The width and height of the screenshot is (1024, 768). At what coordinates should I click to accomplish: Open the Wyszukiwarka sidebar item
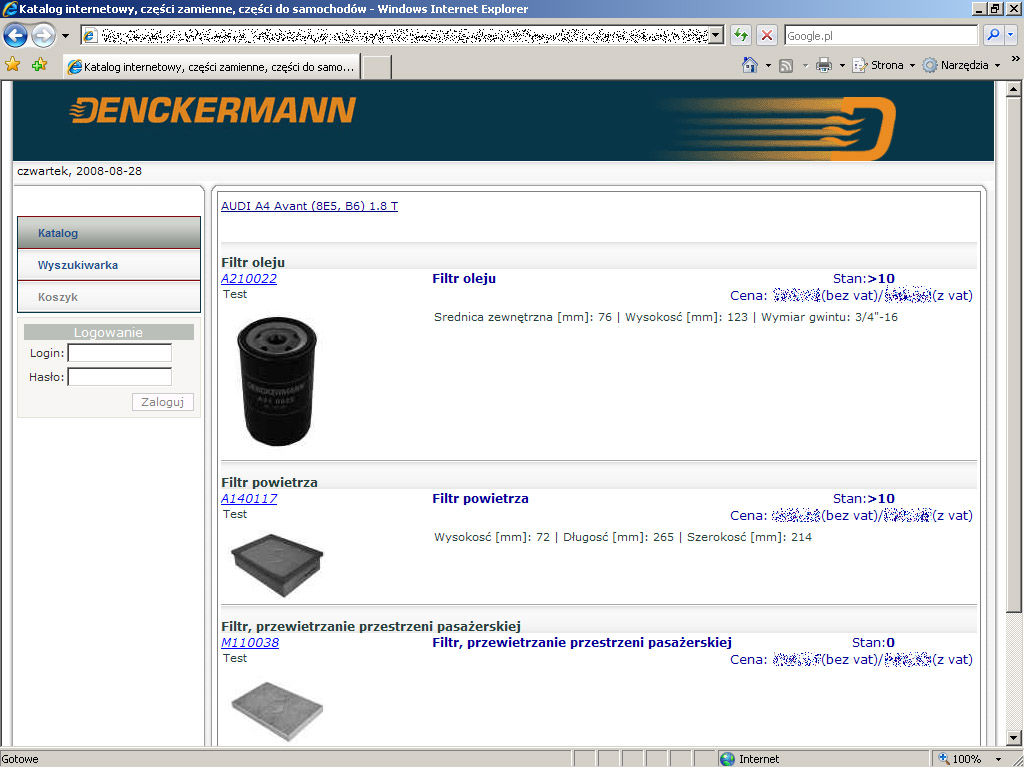click(109, 265)
